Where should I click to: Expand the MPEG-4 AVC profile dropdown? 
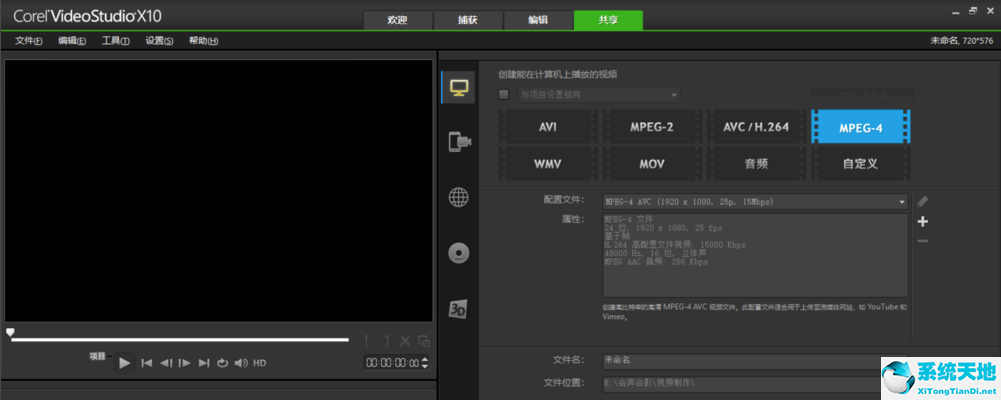tap(755, 202)
